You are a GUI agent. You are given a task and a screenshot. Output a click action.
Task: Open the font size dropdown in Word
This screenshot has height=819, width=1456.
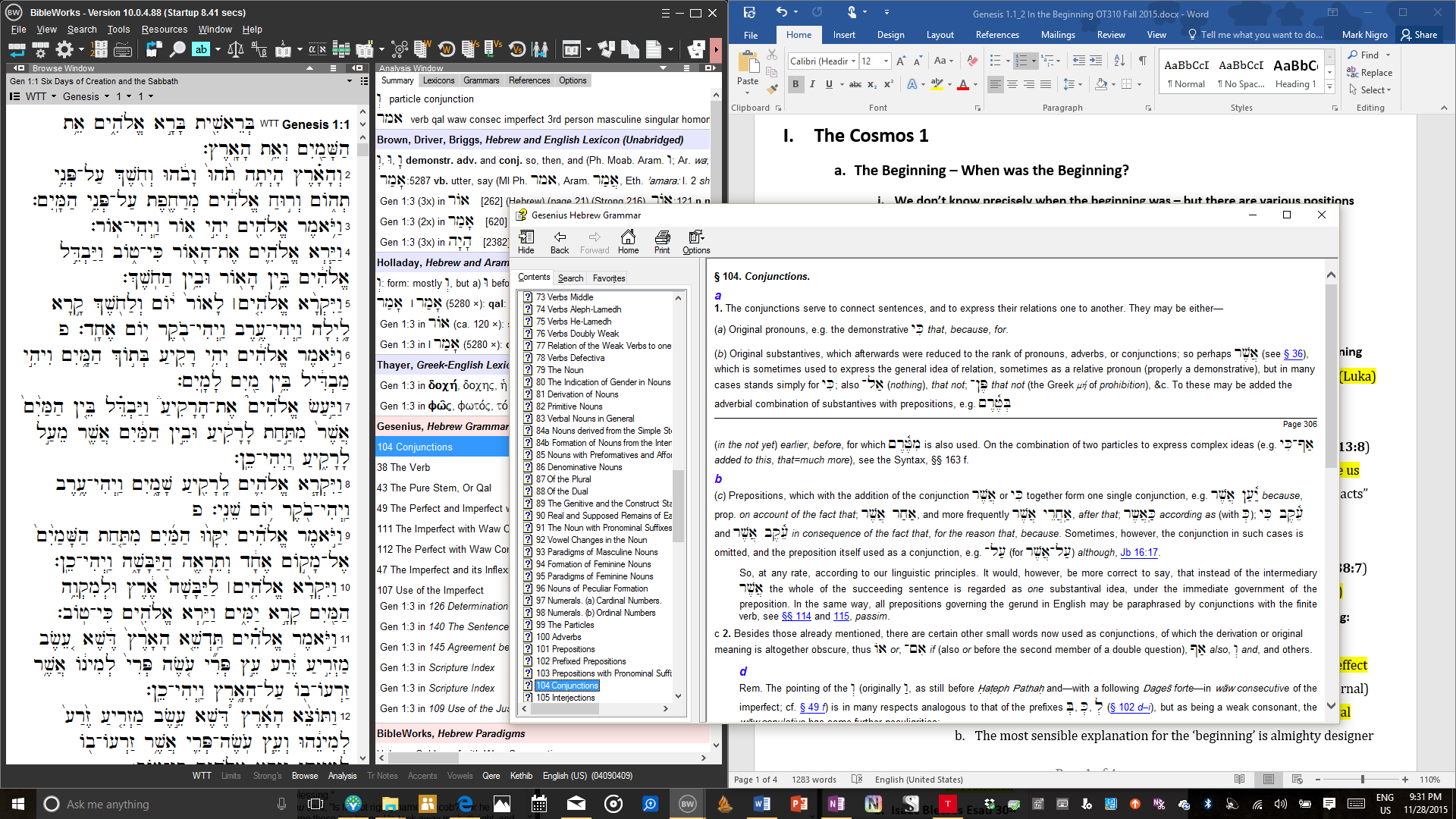[x=886, y=61]
